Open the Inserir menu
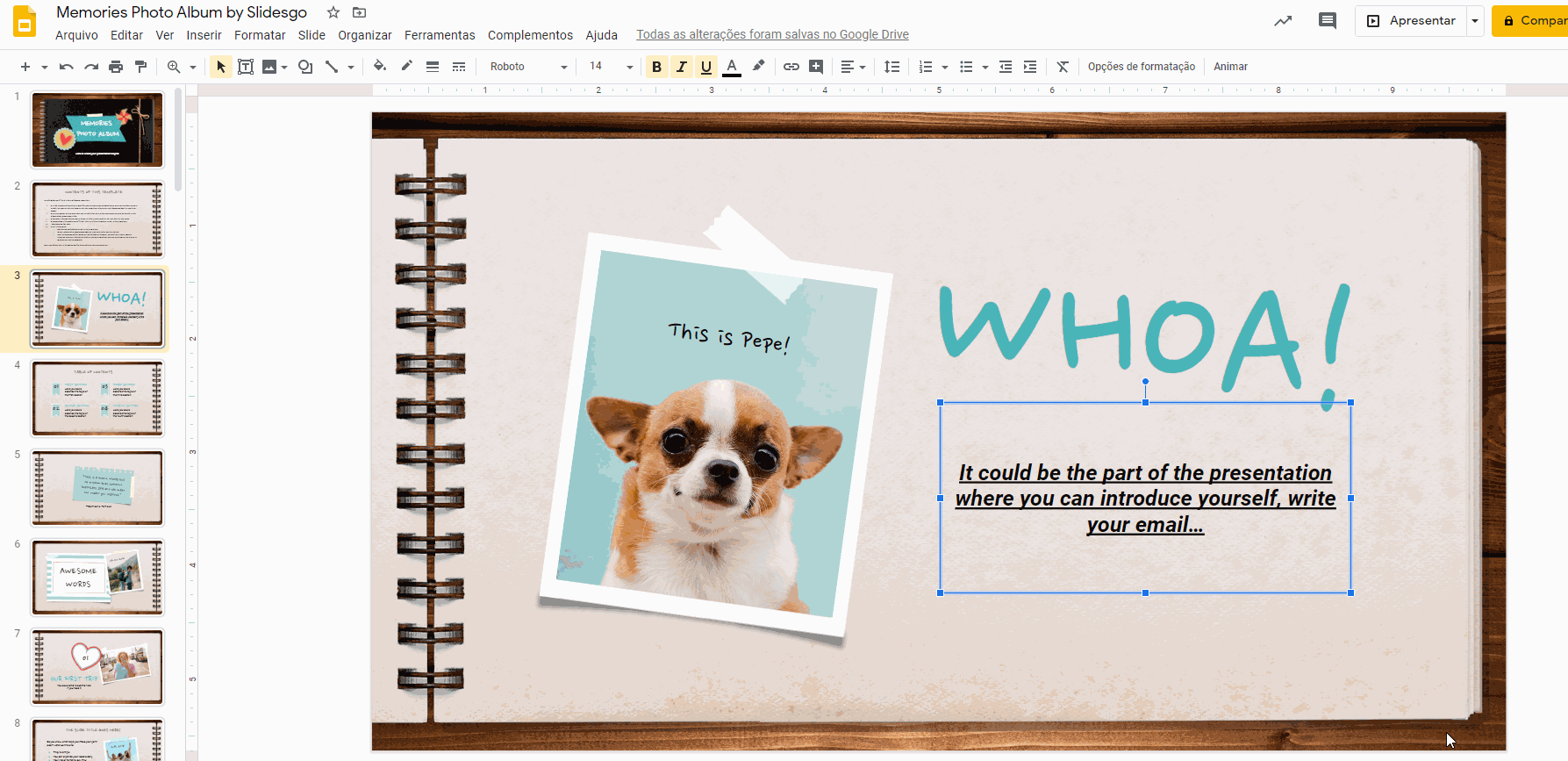The image size is (1568, 761). coord(204,35)
